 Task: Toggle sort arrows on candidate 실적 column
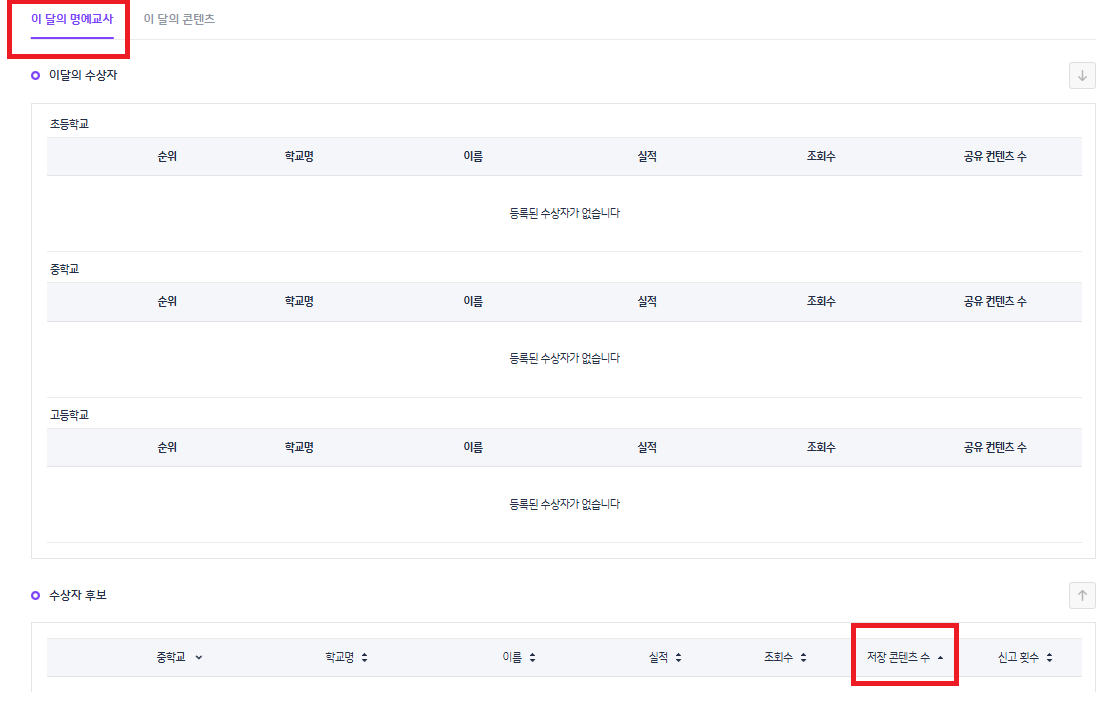click(678, 658)
